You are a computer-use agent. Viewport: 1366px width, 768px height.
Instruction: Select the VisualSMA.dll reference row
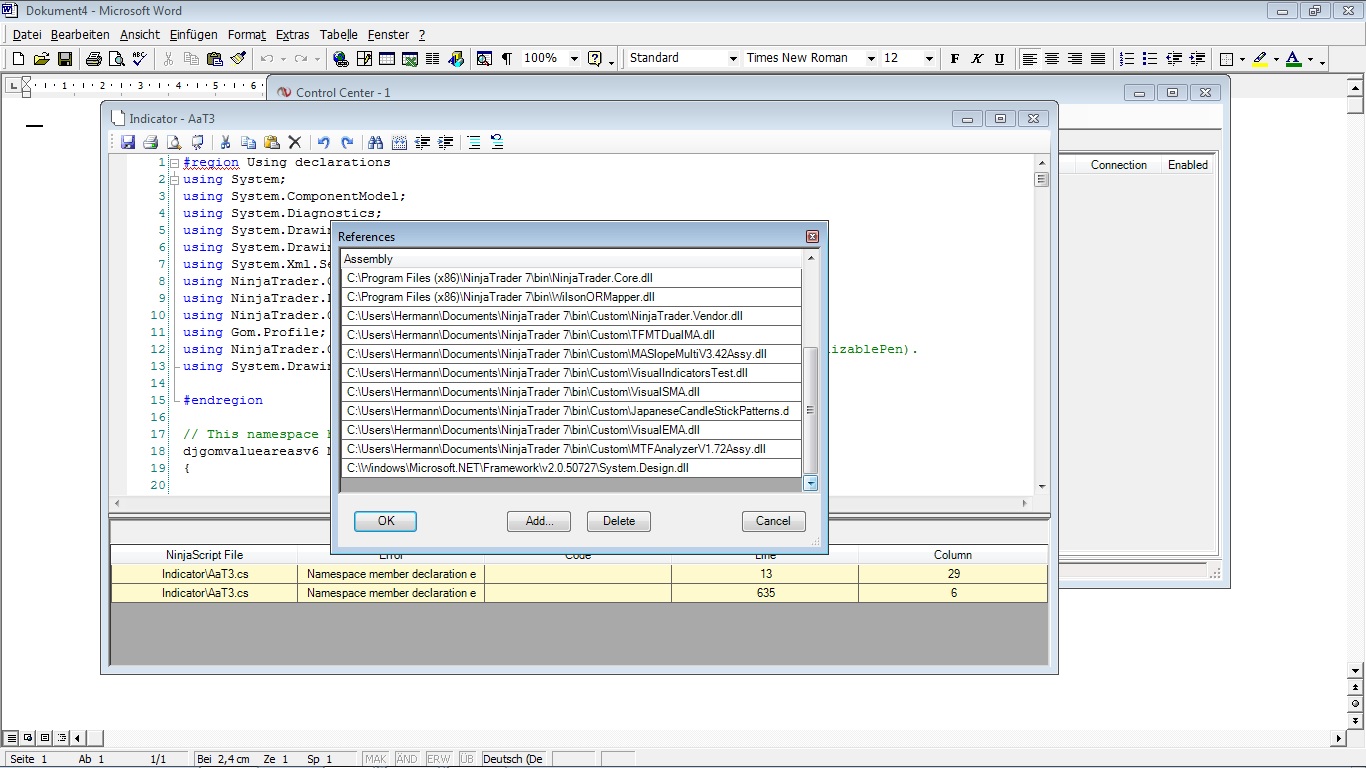pyautogui.click(x=571, y=392)
